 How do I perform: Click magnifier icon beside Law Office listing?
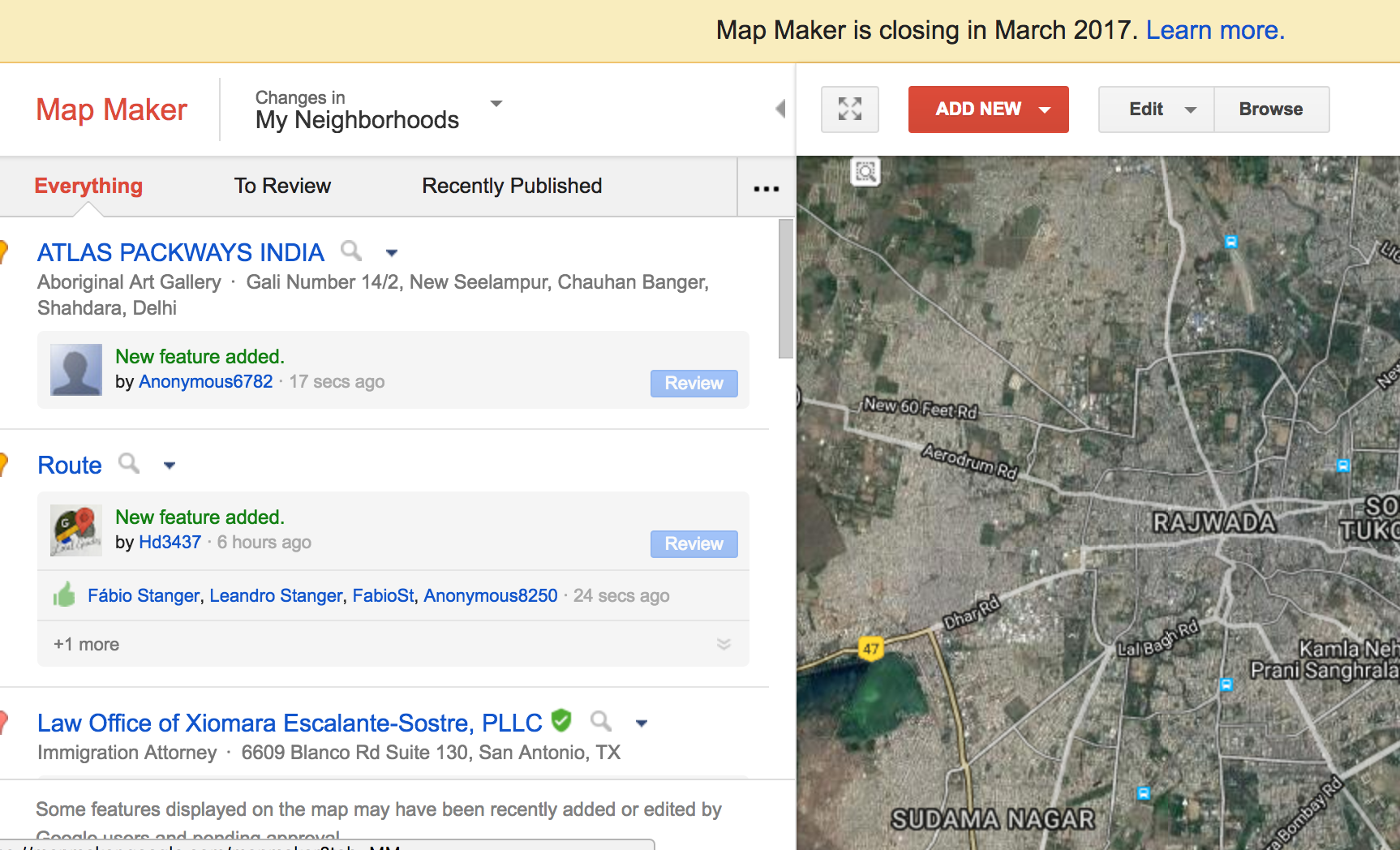601,720
